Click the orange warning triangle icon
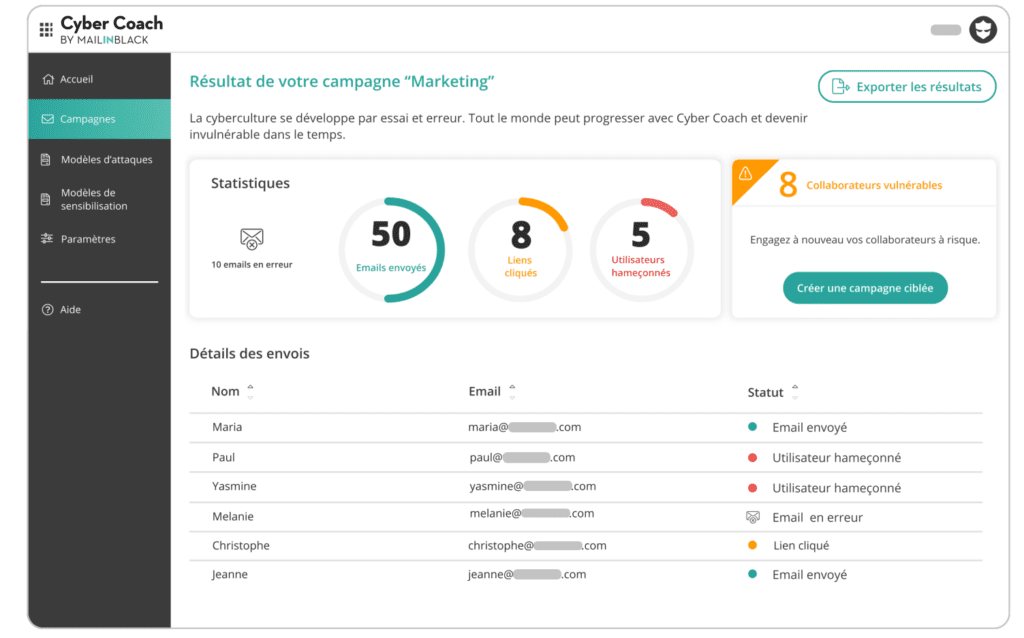Screen dimensions: 1024x638 coord(746,174)
